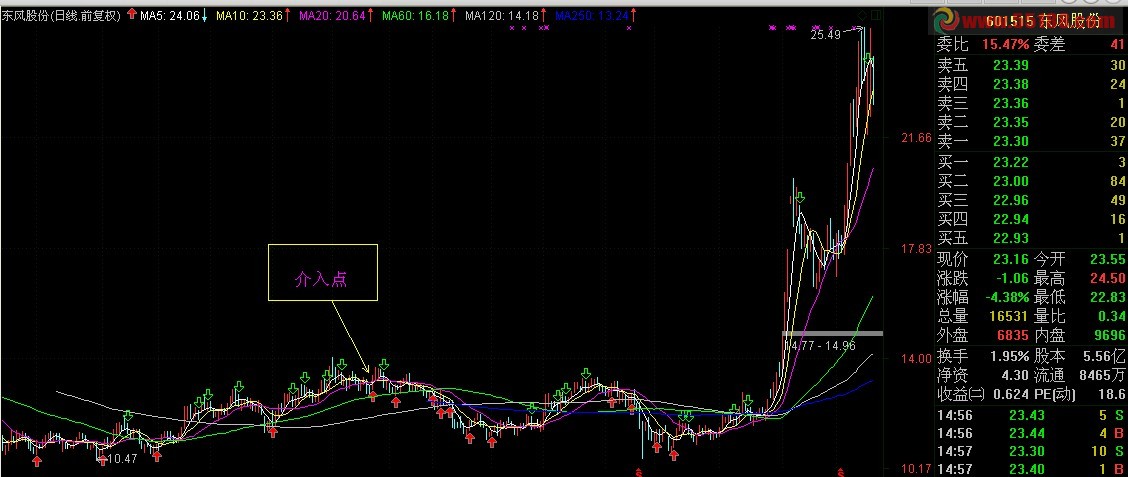
Task: Click the 净资 4.30 value
Action: pos(1014,375)
